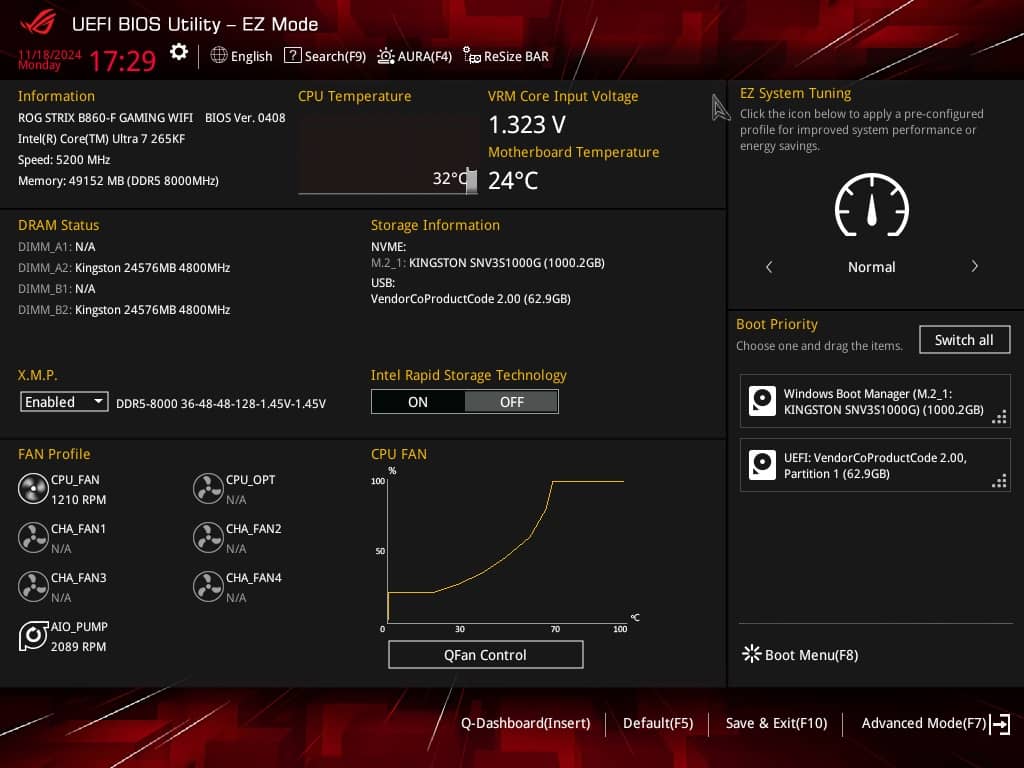This screenshot has width=1024, height=768.
Task: Click Intel(R) Core(TM) Ultra 7 265KF line
Action: point(101,138)
